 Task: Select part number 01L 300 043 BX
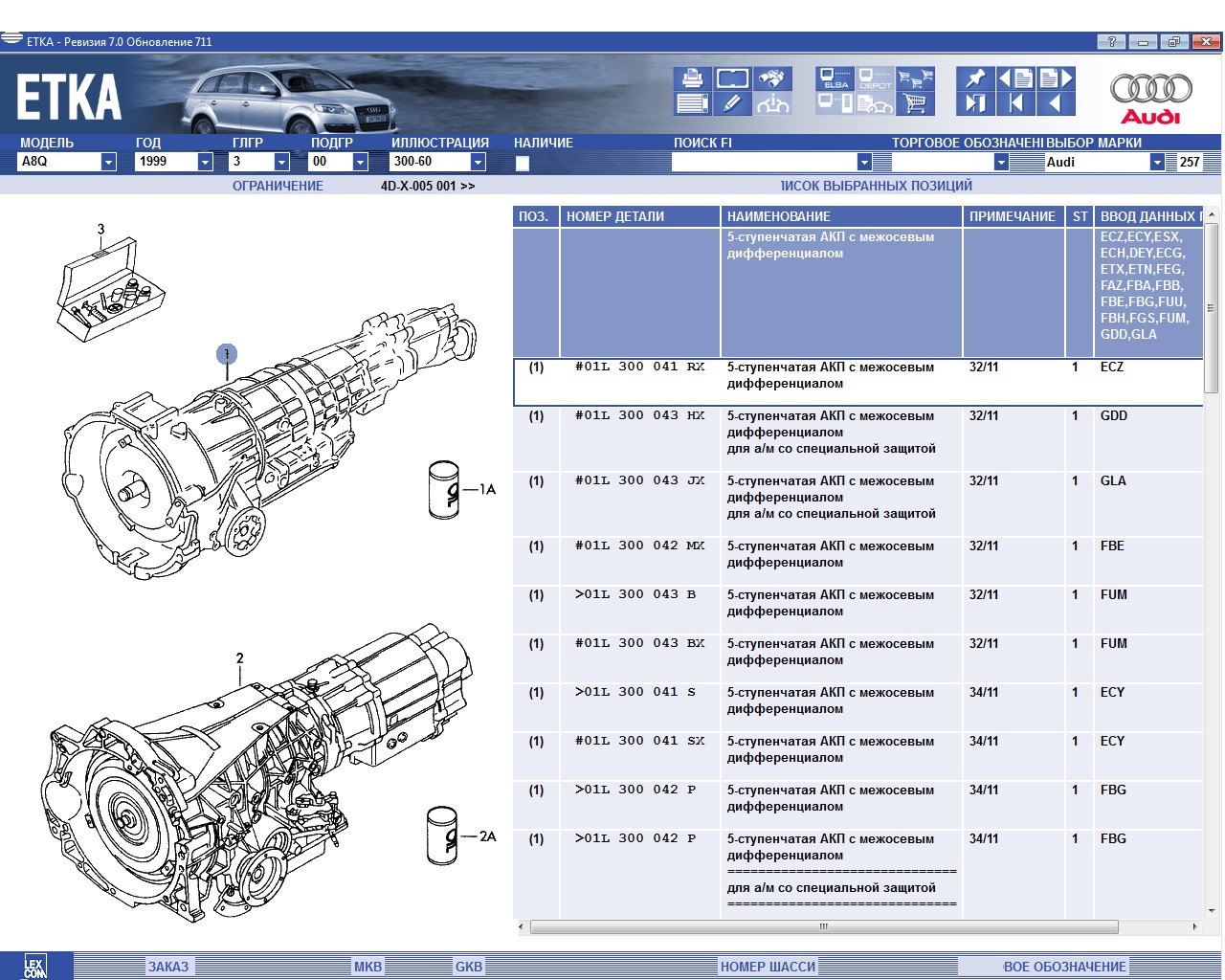pos(639,643)
